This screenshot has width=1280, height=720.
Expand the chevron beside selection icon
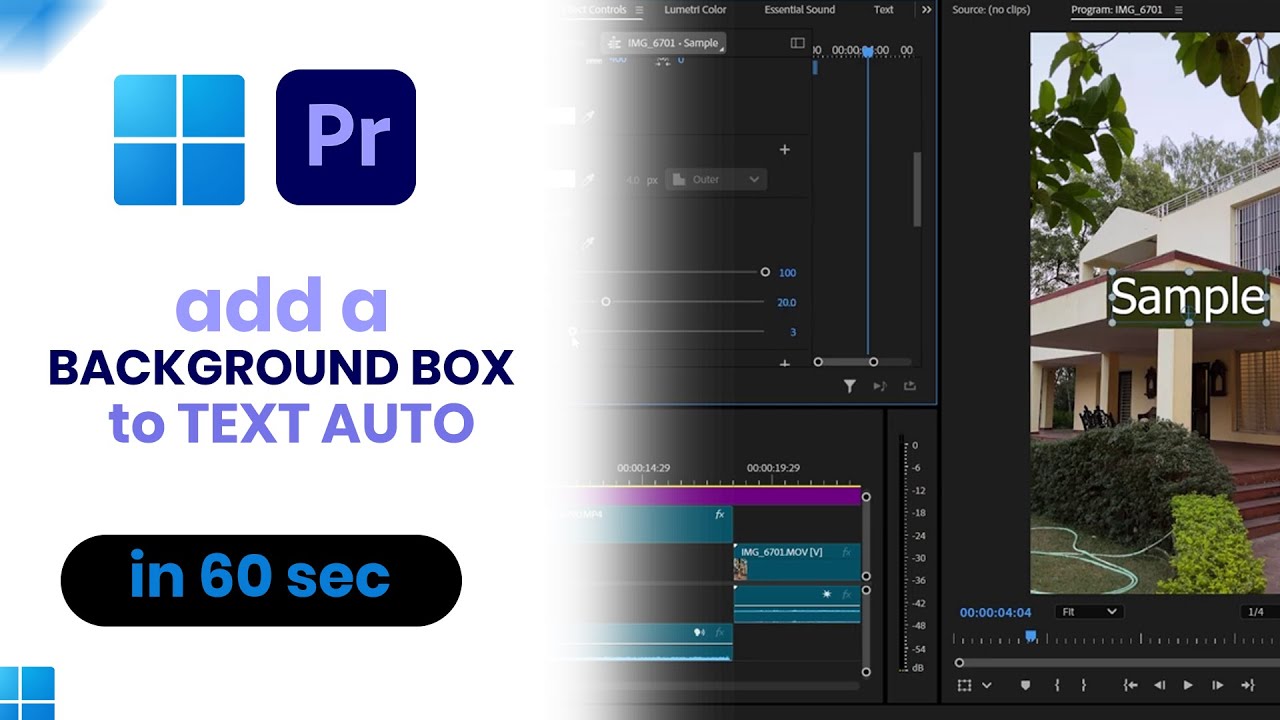[x=987, y=685]
